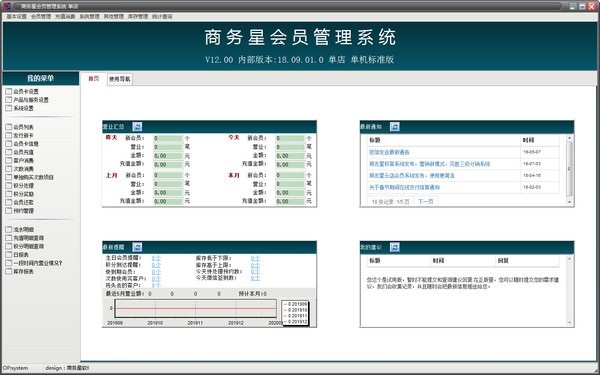
Task: Go to 下一页 of notifications
Action: click(426, 201)
